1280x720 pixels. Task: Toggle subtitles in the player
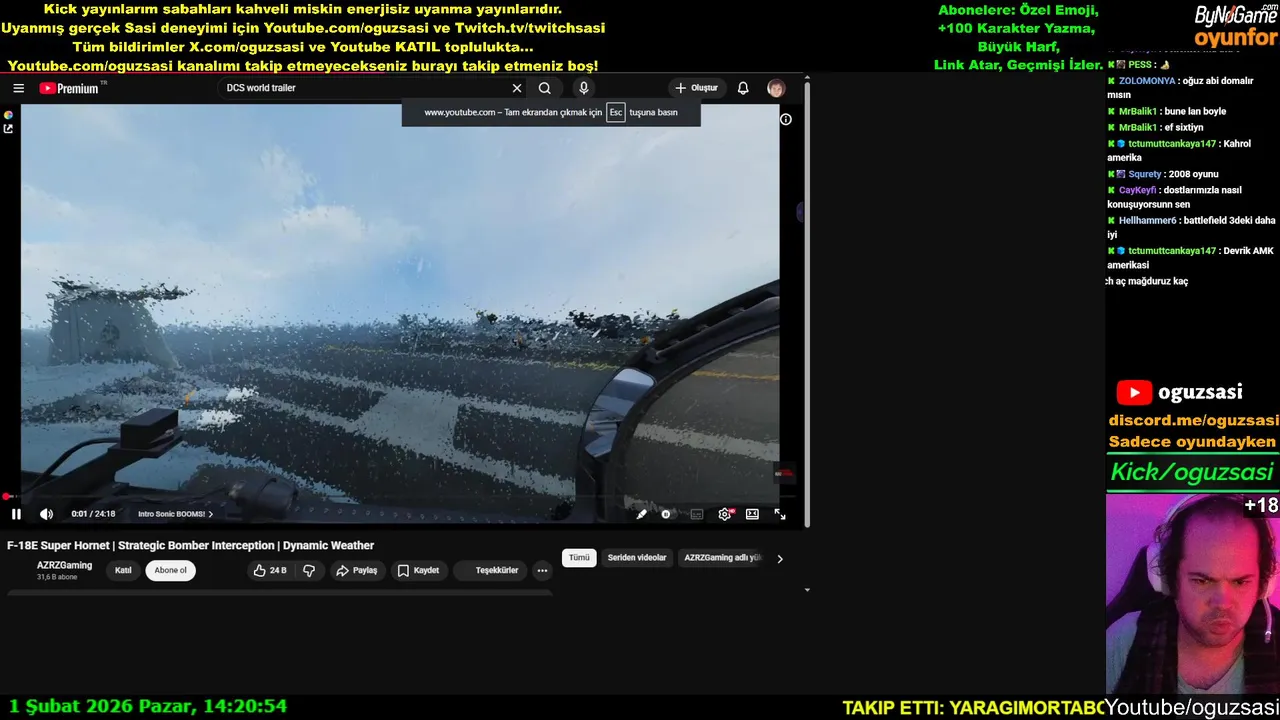click(x=697, y=514)
